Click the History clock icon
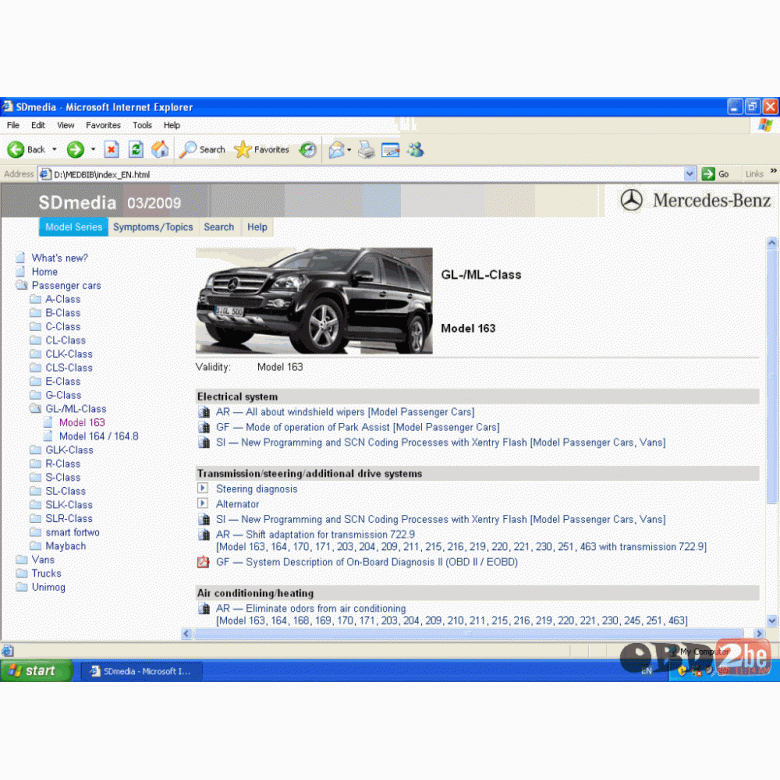Viewport: 780px width, 780px height. click(308, 149)
